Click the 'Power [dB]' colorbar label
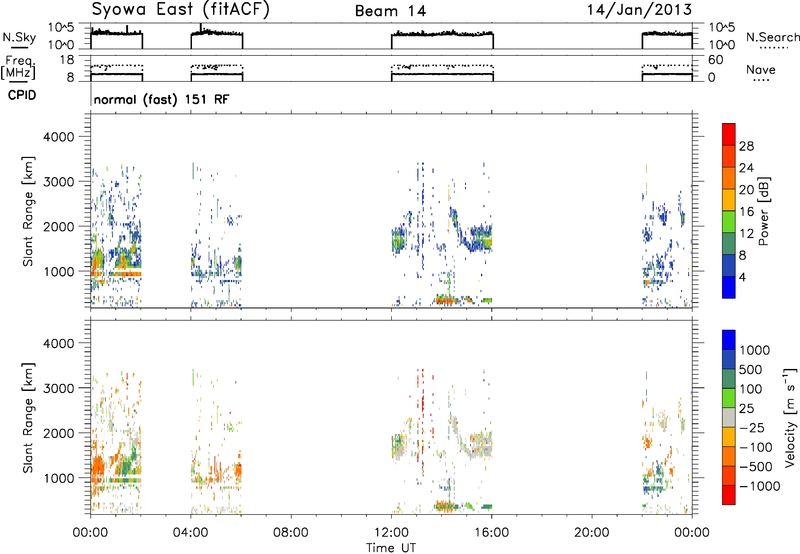Screen dimensions: 800x554 763,211
